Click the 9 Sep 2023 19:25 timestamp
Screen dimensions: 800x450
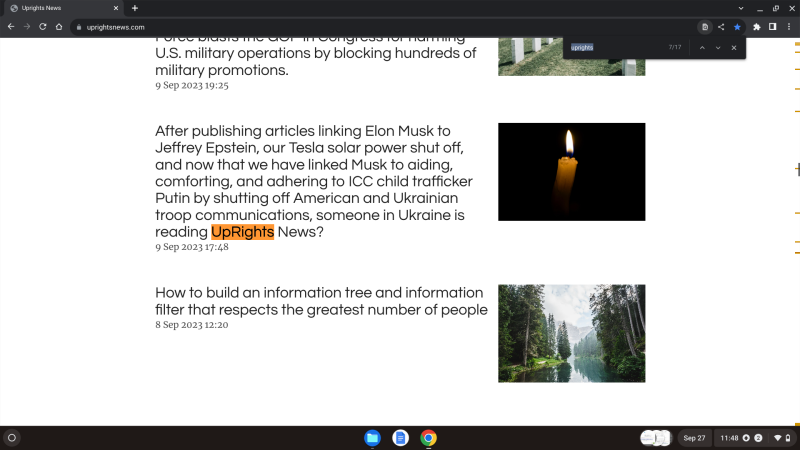click(x=192, y=85)
